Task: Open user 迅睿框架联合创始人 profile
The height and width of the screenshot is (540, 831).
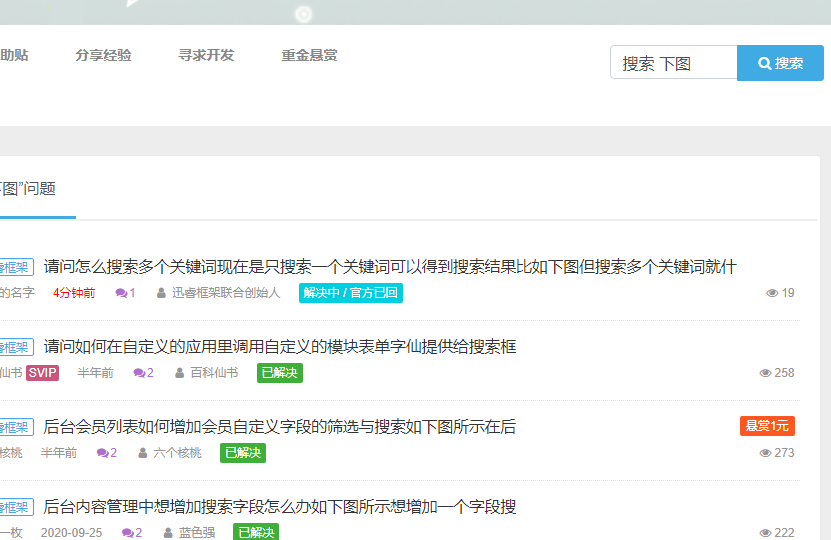Action: point(226,293)
